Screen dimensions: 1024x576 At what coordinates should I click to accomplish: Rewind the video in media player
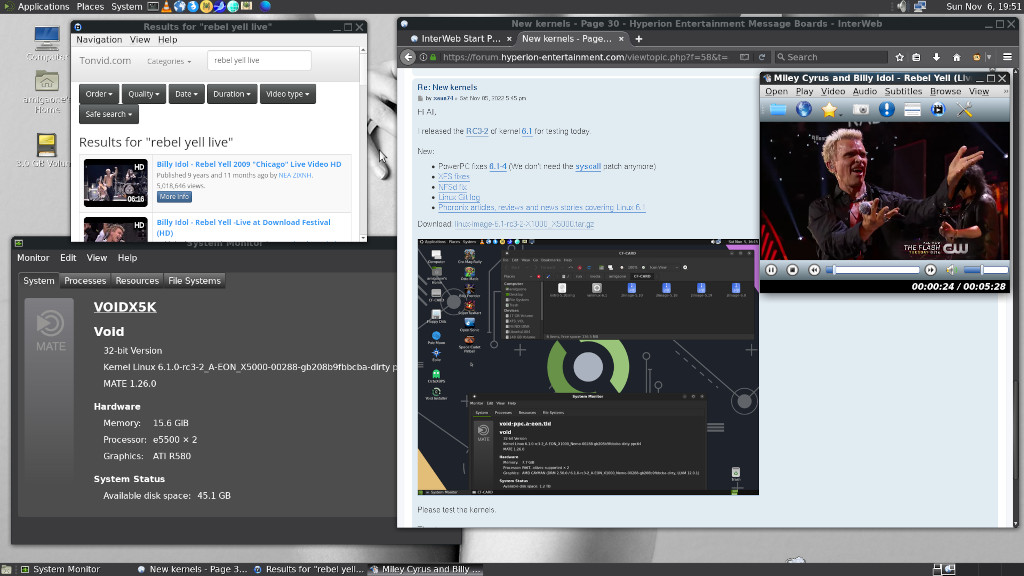814,270
